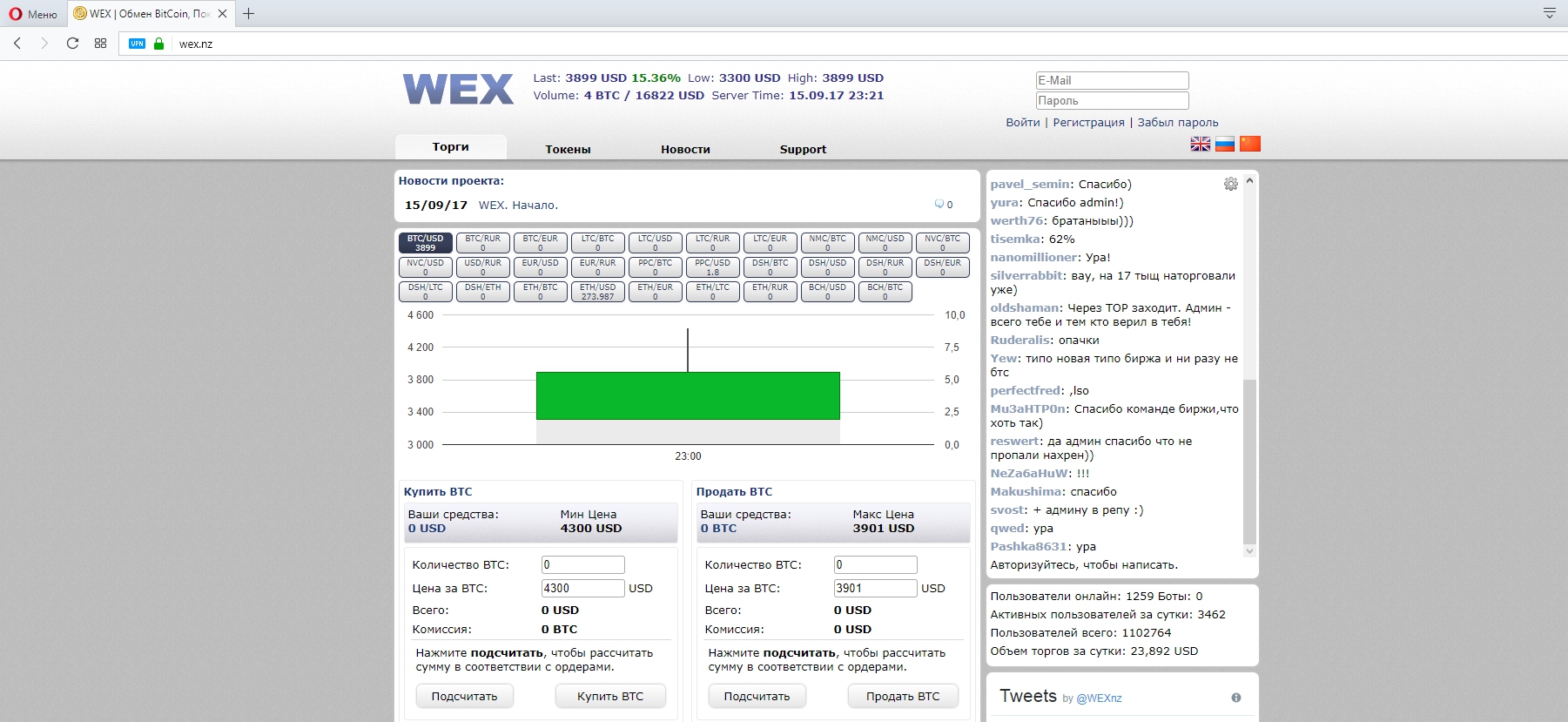
Task: Click chat username pavel_semin
Action: [1030, 185]
